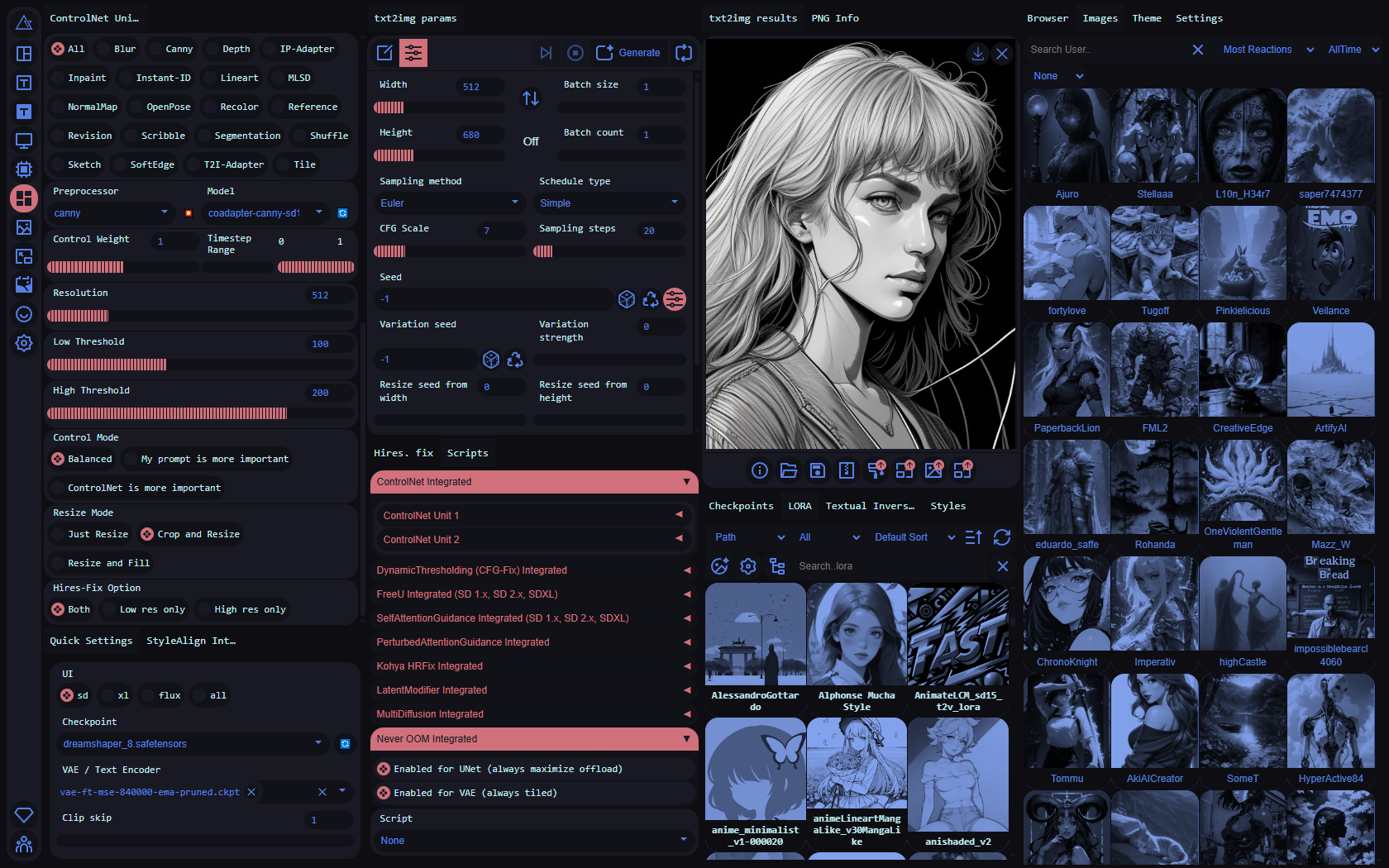Click the refresh LORA list icon
Screen dimensions: 1389x868
1002,537
